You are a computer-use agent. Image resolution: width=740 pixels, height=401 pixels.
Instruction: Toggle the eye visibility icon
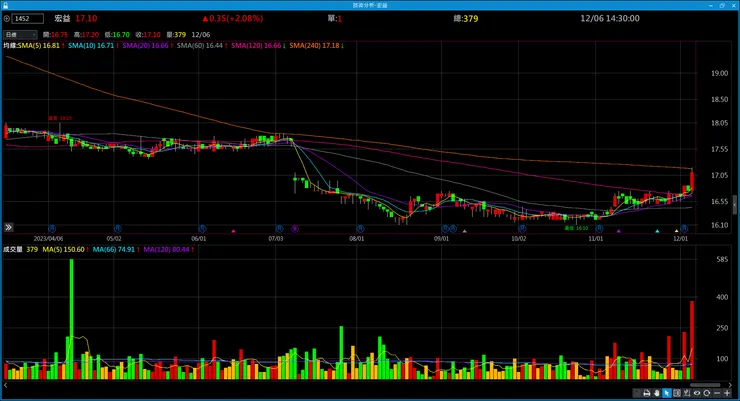coord(697,393)
